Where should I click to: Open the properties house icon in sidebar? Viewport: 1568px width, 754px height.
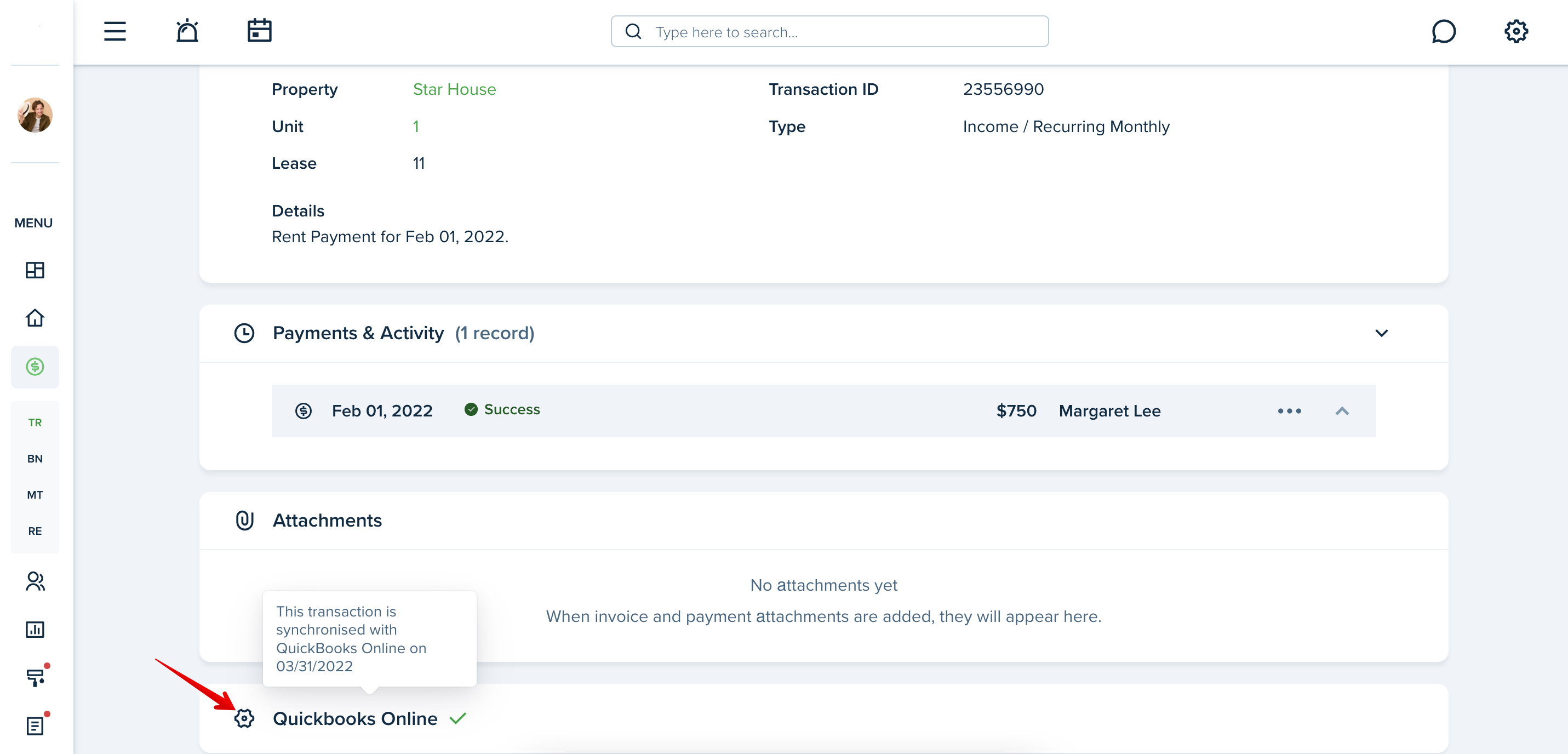(35, 318)
